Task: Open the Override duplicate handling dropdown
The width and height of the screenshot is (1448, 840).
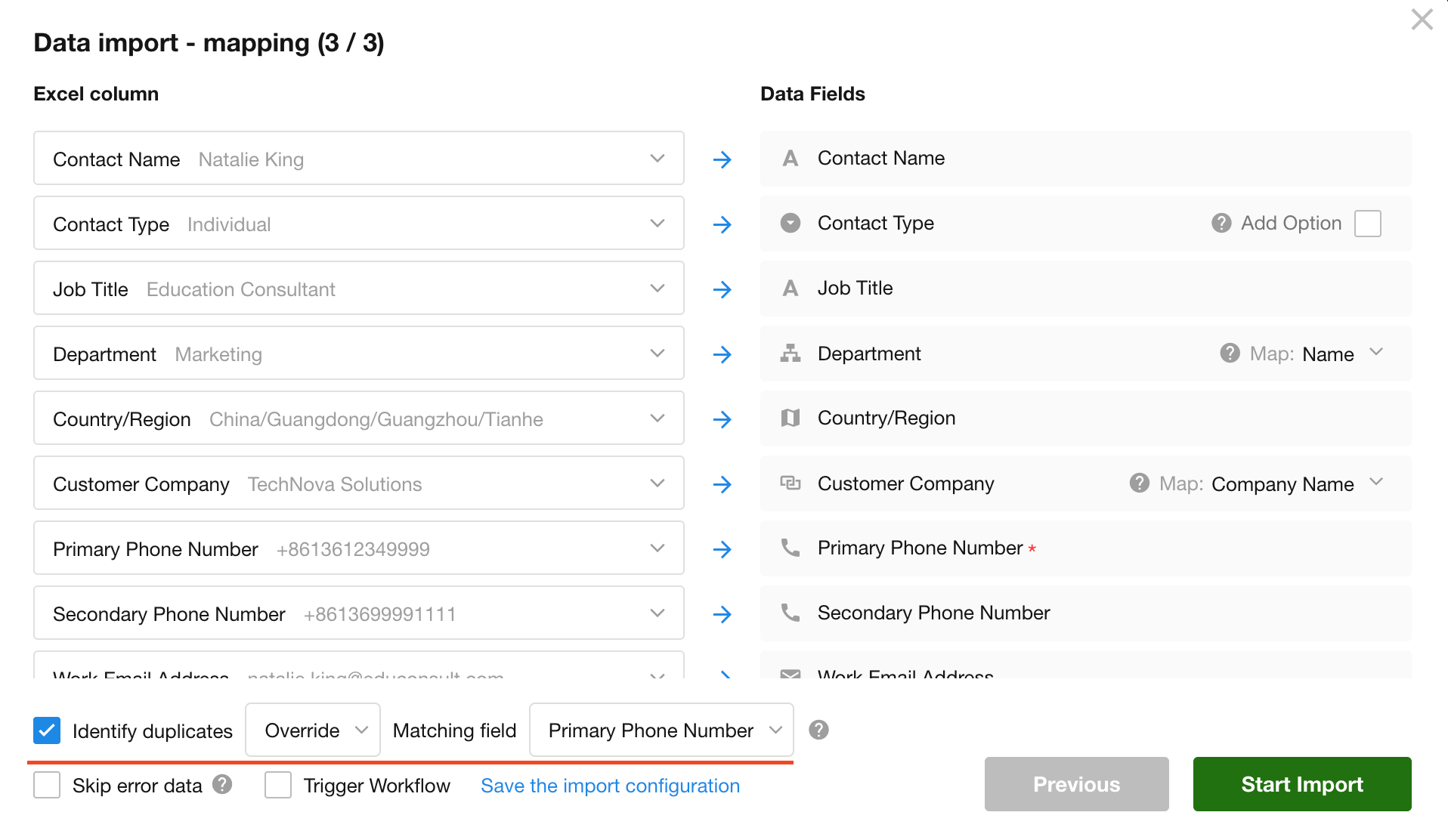Action: click(313, 730)
